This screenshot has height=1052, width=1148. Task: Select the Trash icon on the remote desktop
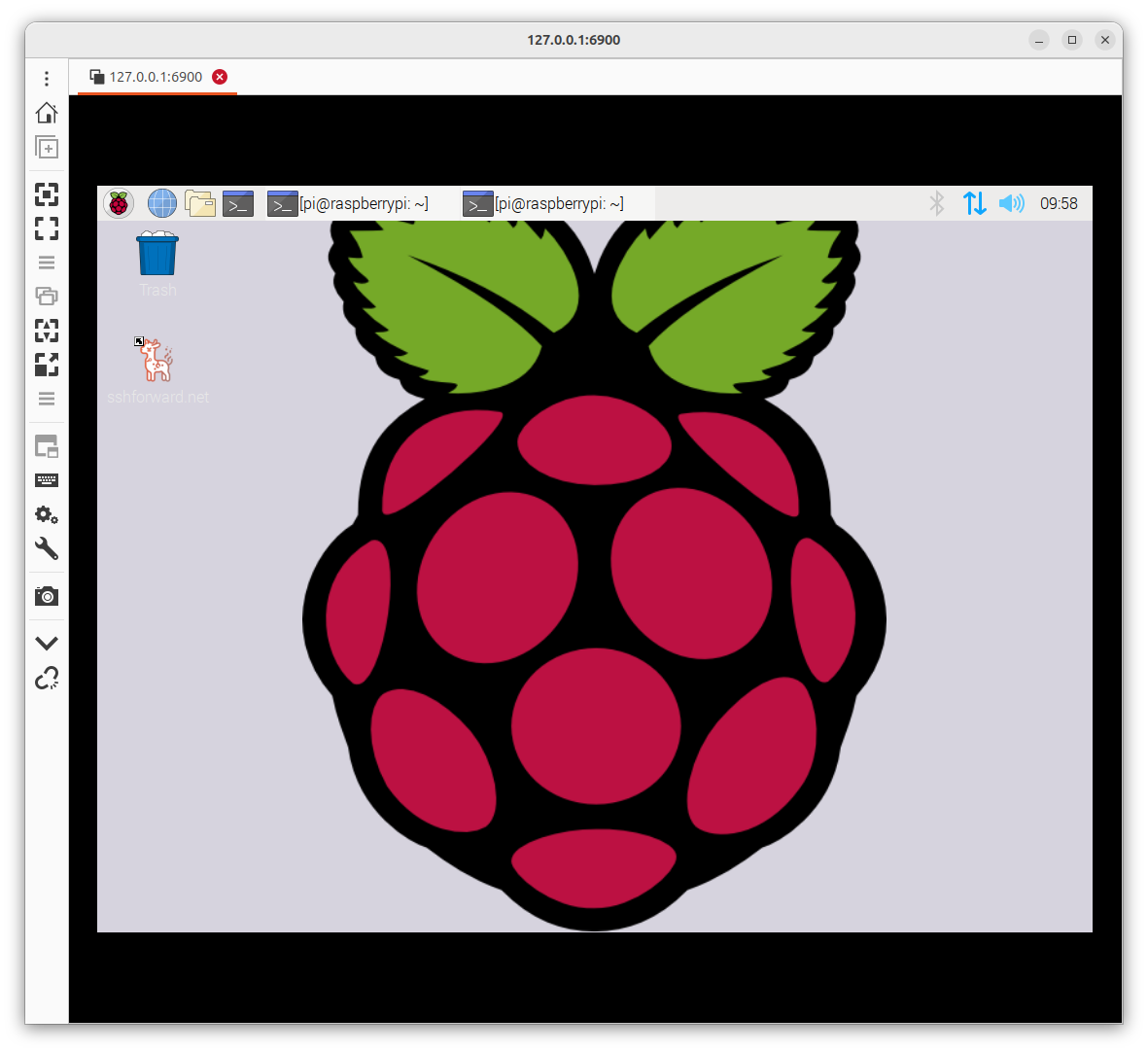157,264
